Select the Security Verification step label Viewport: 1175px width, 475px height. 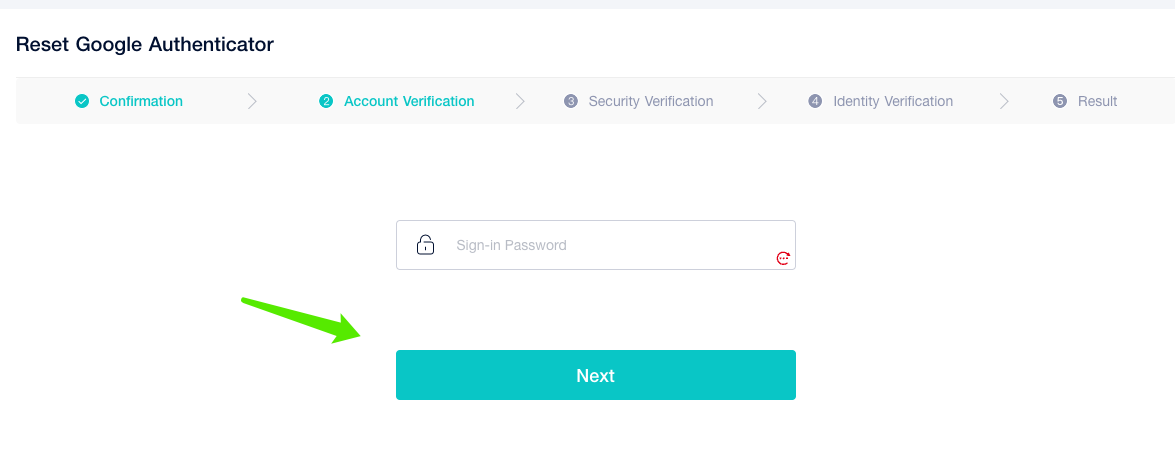[651, 101]
